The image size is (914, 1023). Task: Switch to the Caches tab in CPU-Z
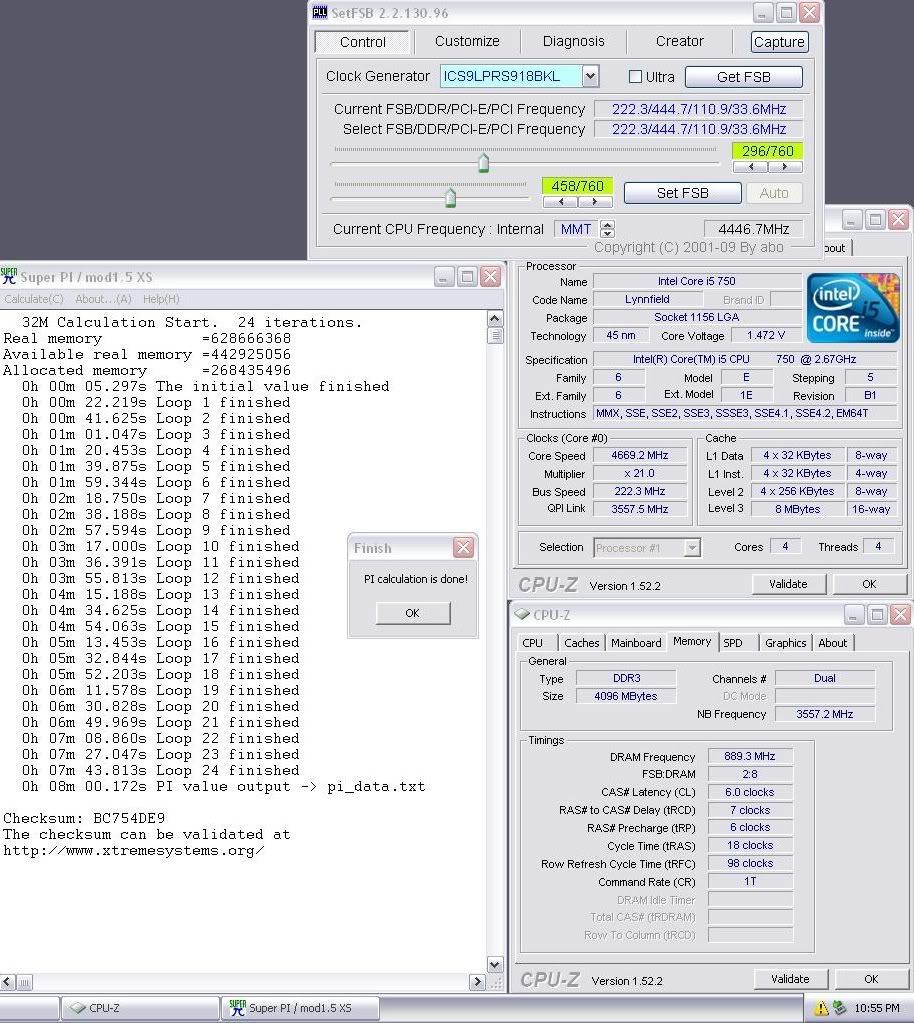[x=581, y=643]
